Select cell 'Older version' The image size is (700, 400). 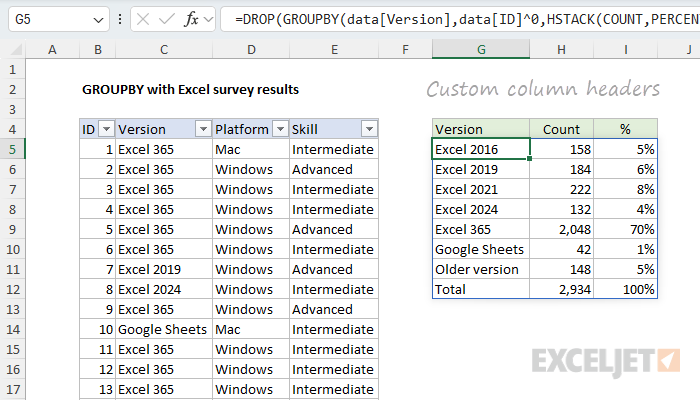[x=481, y=269]
